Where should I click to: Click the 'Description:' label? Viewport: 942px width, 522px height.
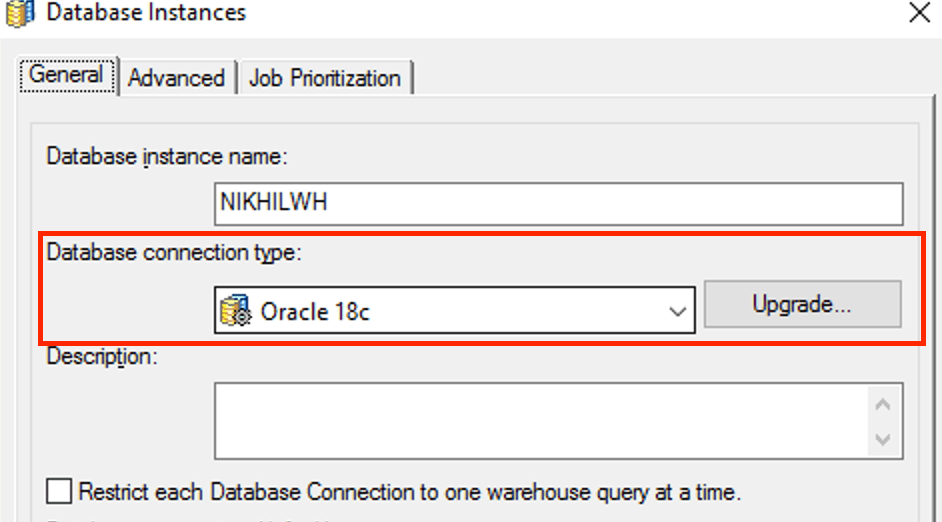(102, 357)
